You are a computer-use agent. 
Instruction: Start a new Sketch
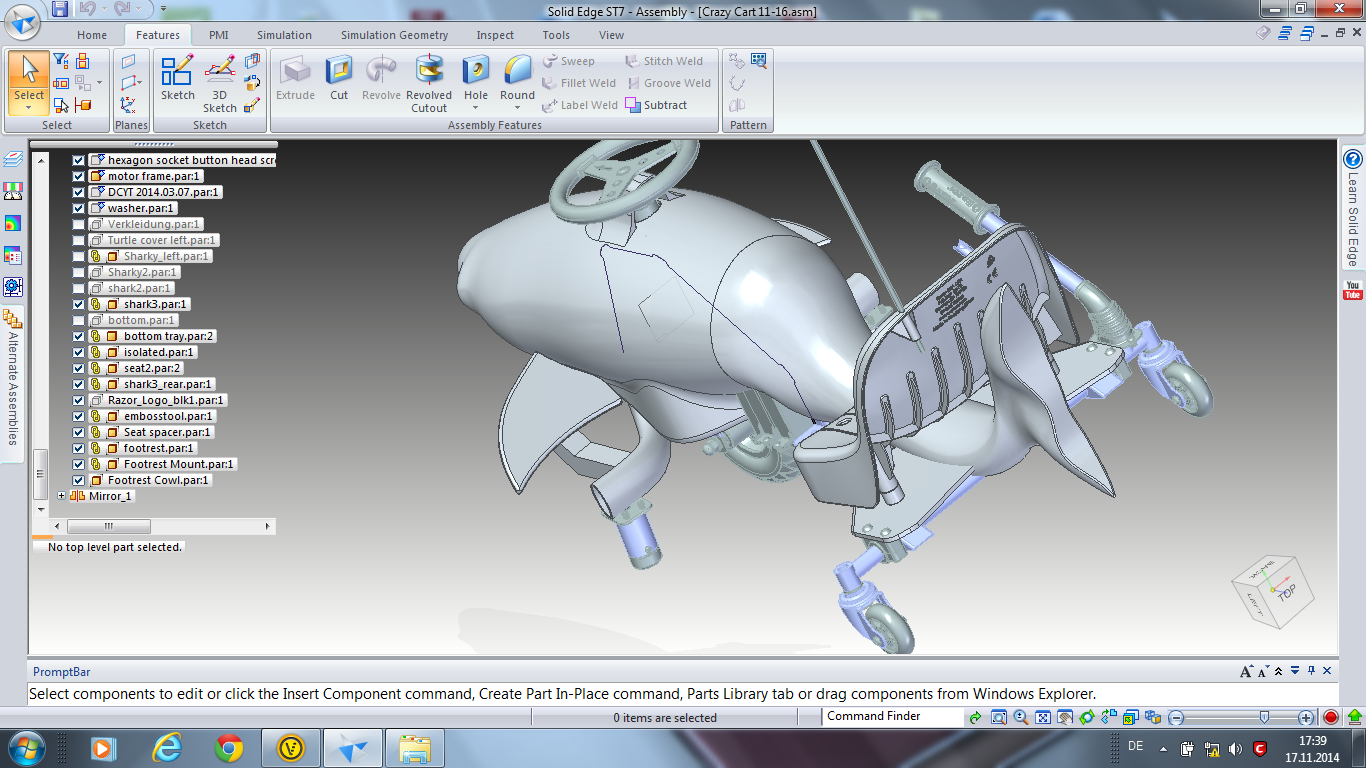pos(178,79)
